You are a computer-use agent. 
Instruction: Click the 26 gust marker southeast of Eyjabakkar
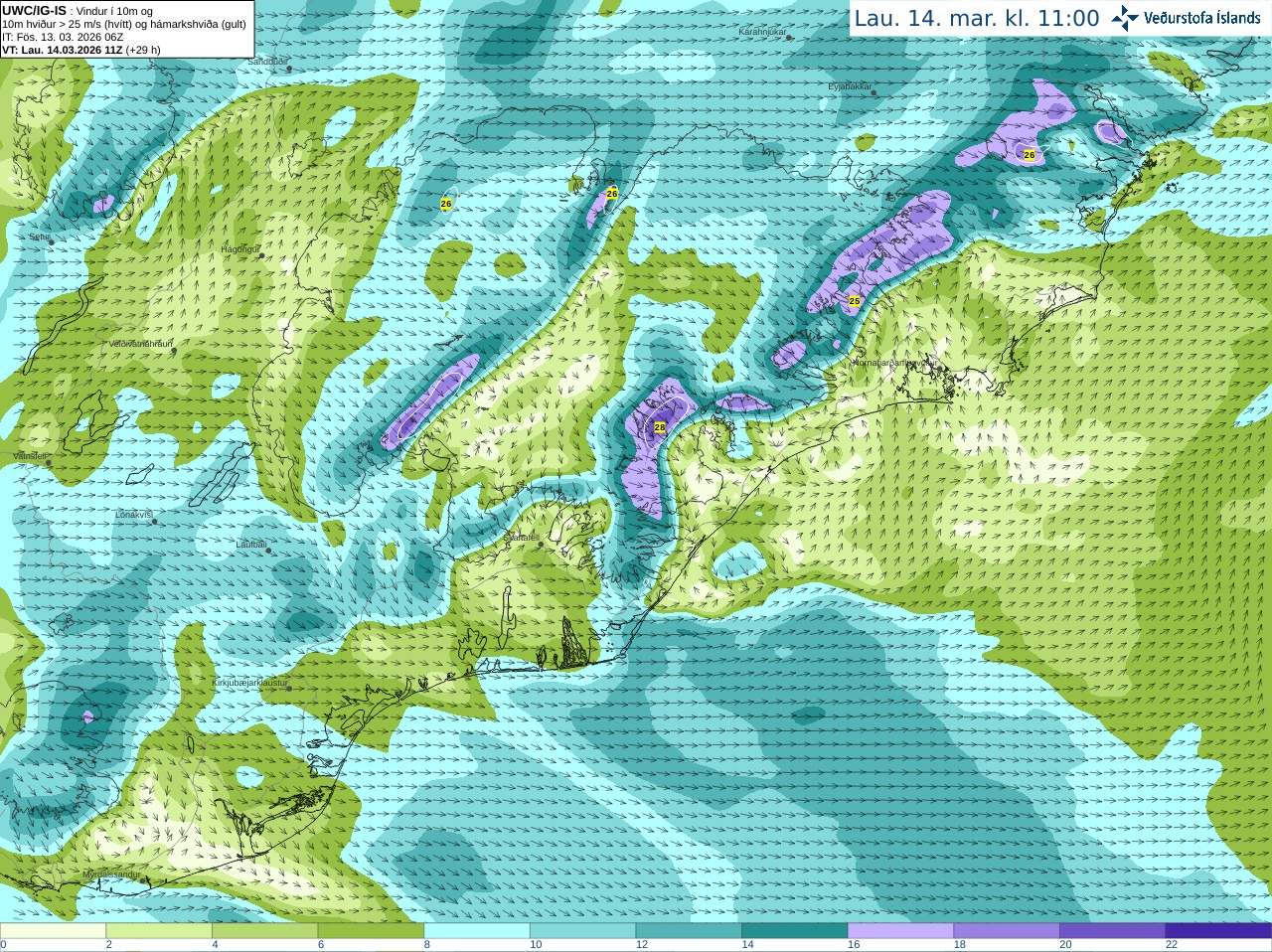click(x=1030, y=155)
